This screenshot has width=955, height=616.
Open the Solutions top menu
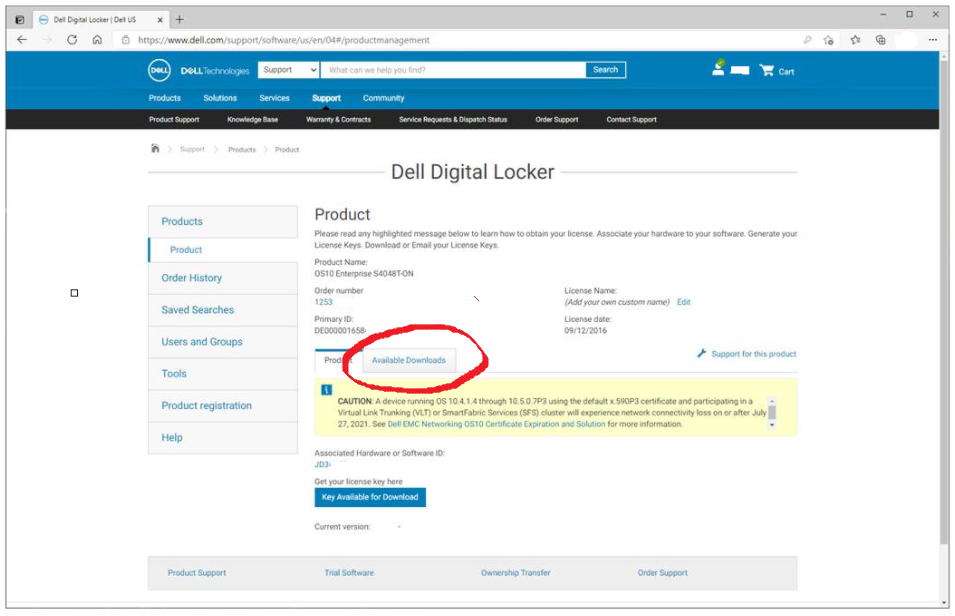(220, 97)
